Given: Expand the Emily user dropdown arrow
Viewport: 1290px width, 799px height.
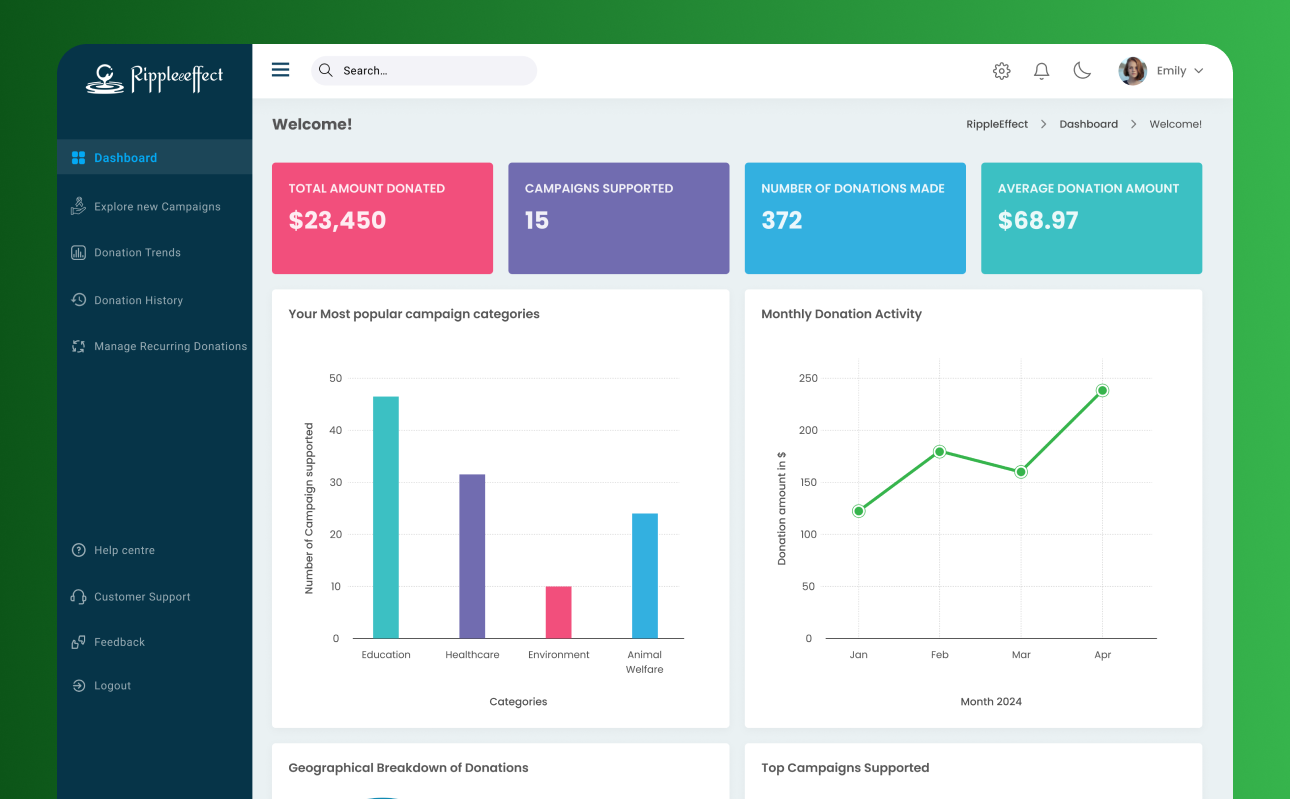Looking at the screenshot, I should click(1199, 71).
